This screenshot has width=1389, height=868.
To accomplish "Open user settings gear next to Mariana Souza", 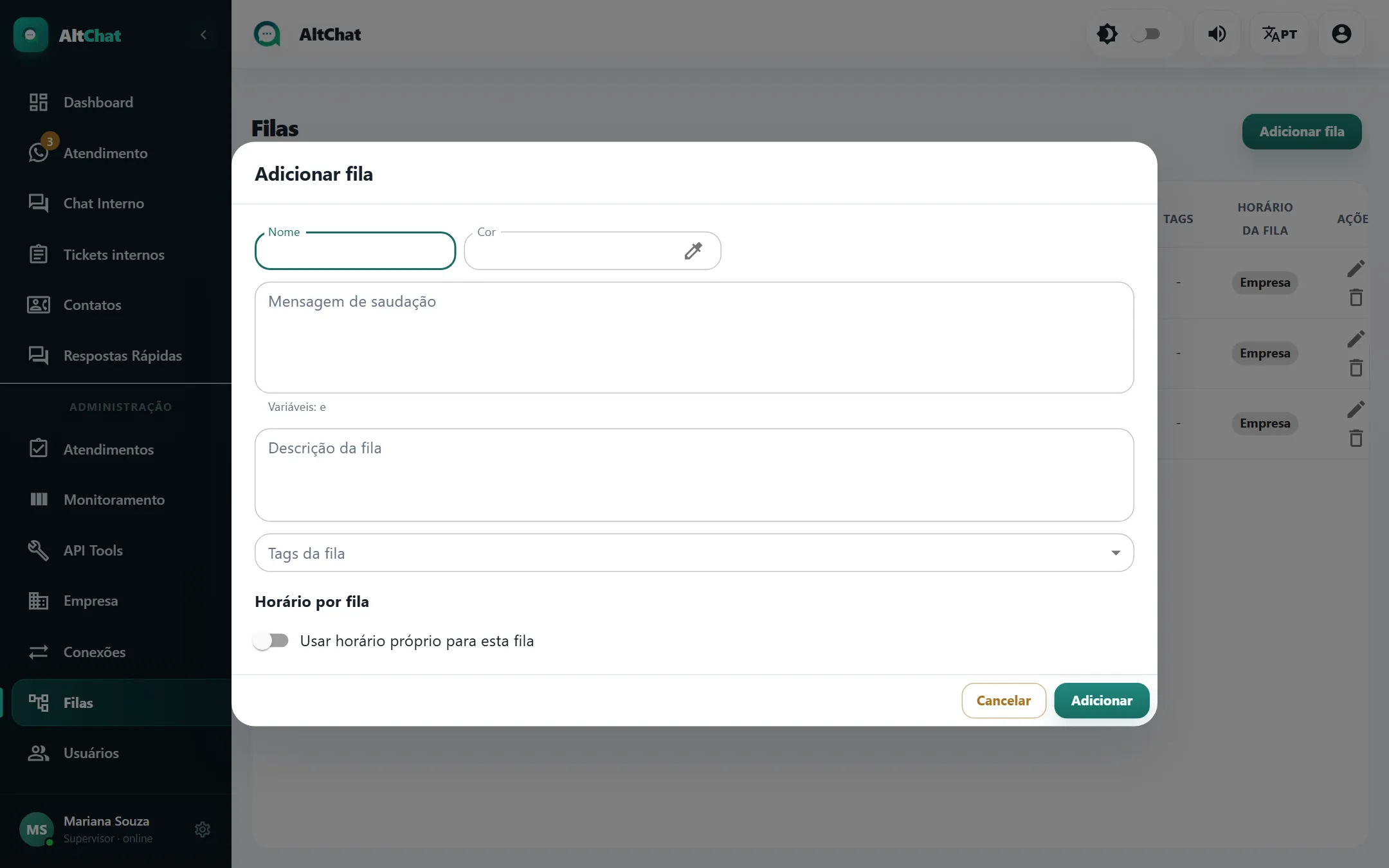I will 203,829.
